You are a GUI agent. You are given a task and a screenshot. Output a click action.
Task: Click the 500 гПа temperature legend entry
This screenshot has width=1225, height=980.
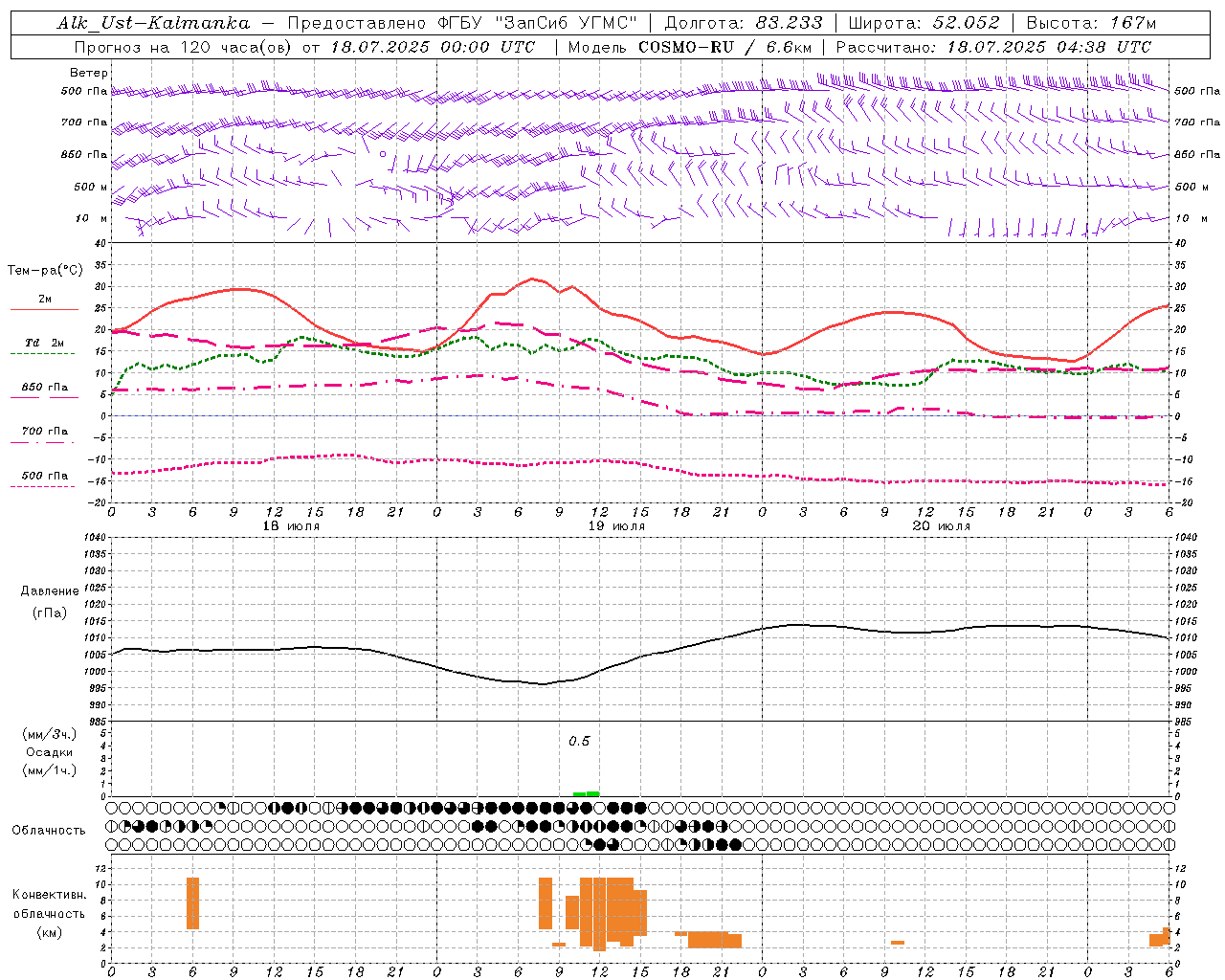click(x=45, y=475)
